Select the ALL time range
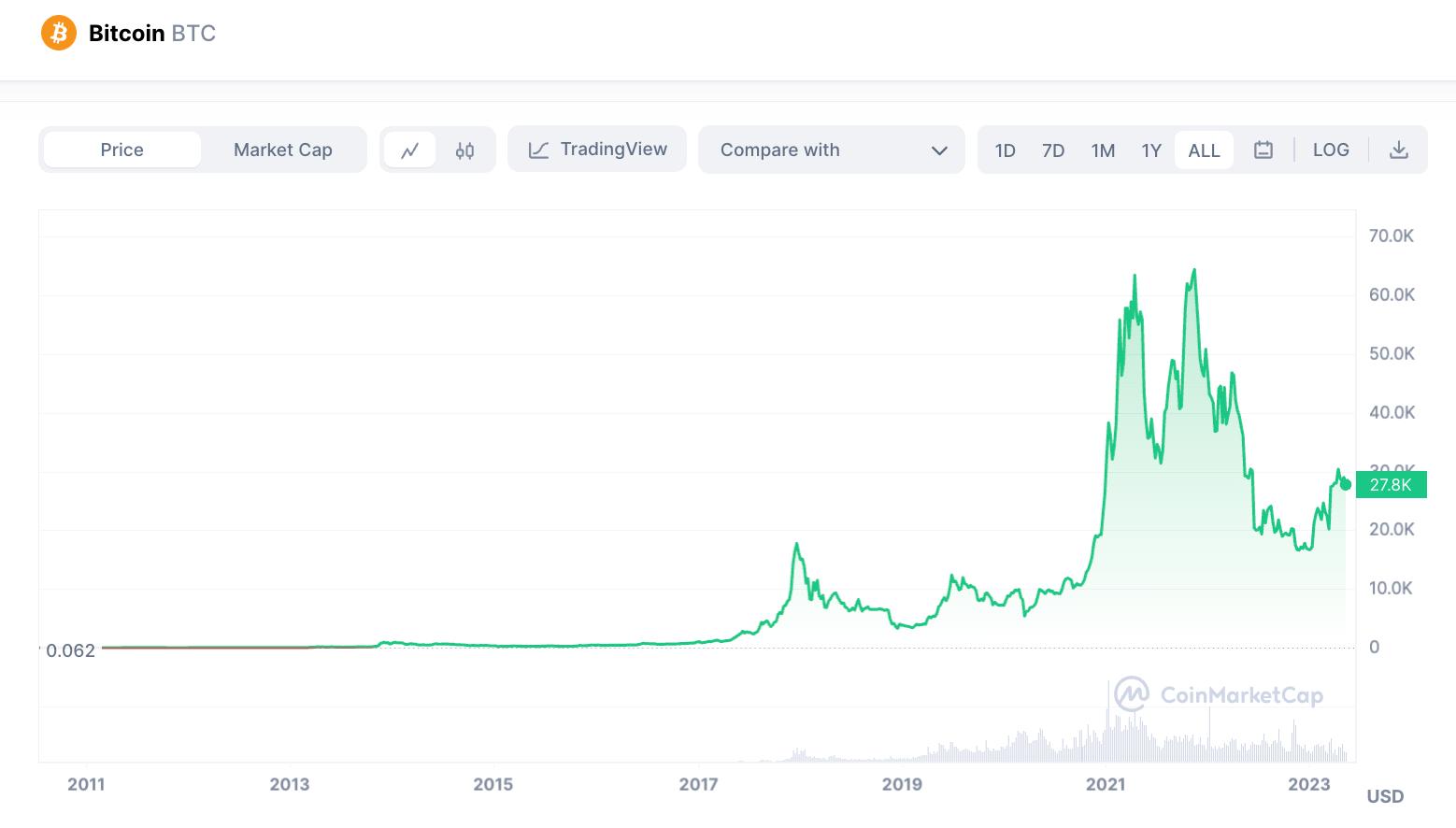The image size is (1456, 828). click(1204, 150)
